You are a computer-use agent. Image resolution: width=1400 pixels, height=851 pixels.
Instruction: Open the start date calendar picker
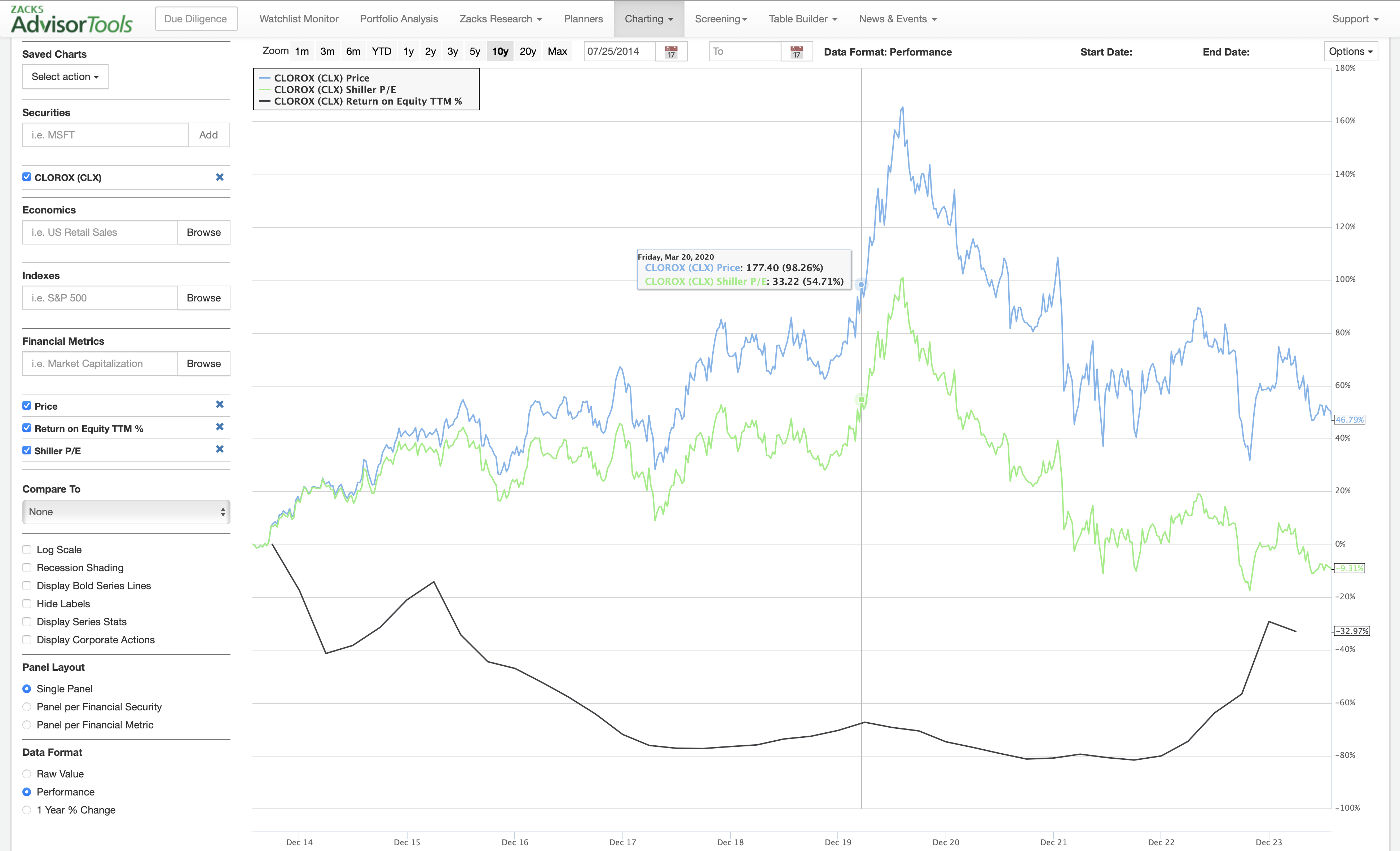[671, 51]
